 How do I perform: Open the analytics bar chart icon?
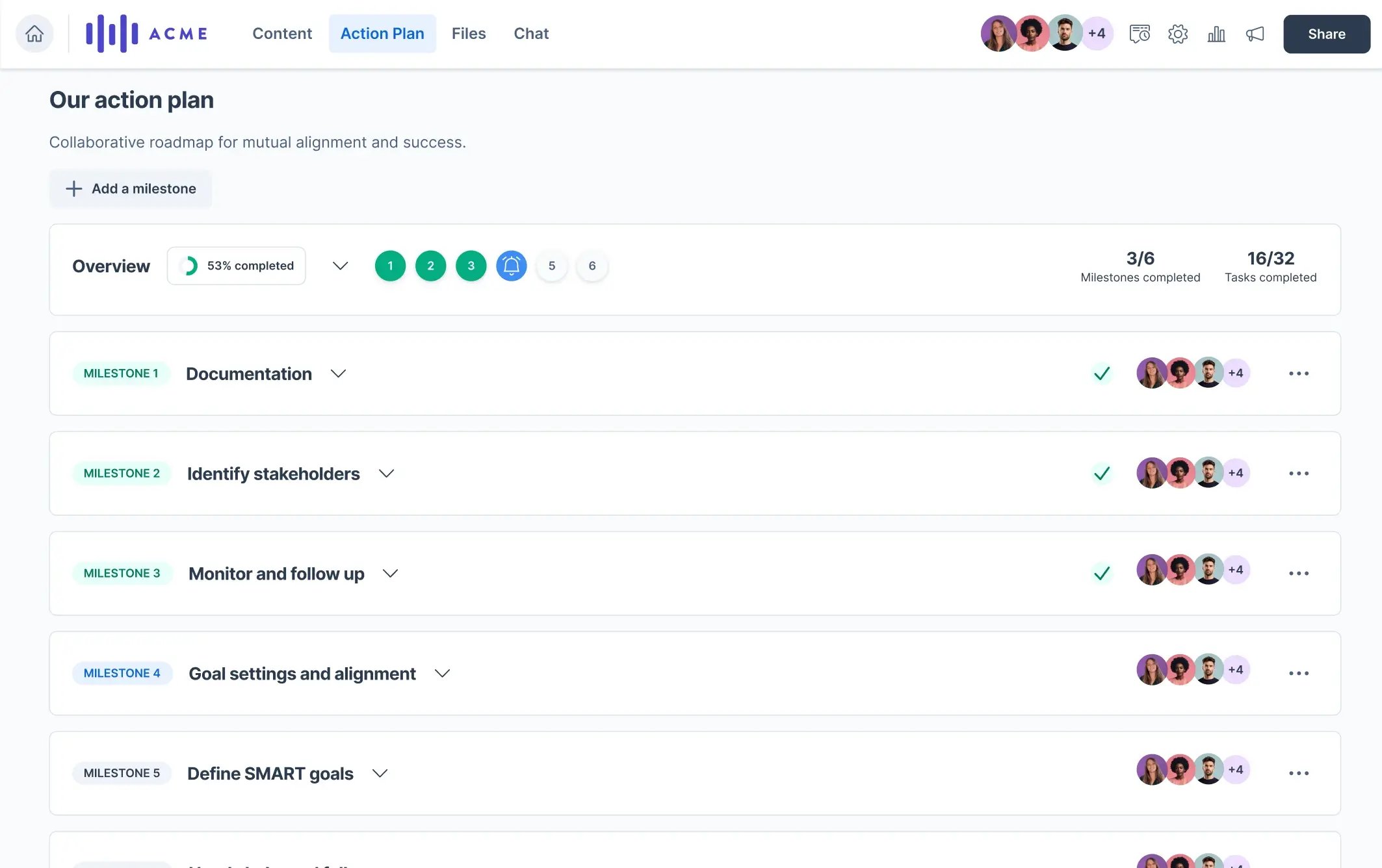(1216, 34)
